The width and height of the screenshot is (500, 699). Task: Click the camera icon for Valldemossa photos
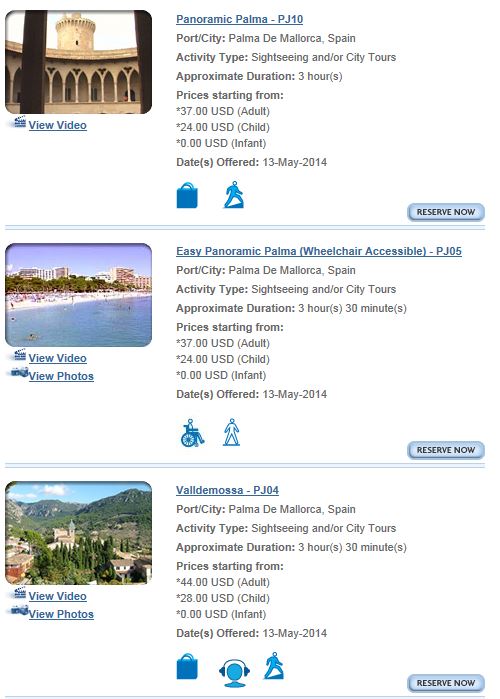(20, 610)
